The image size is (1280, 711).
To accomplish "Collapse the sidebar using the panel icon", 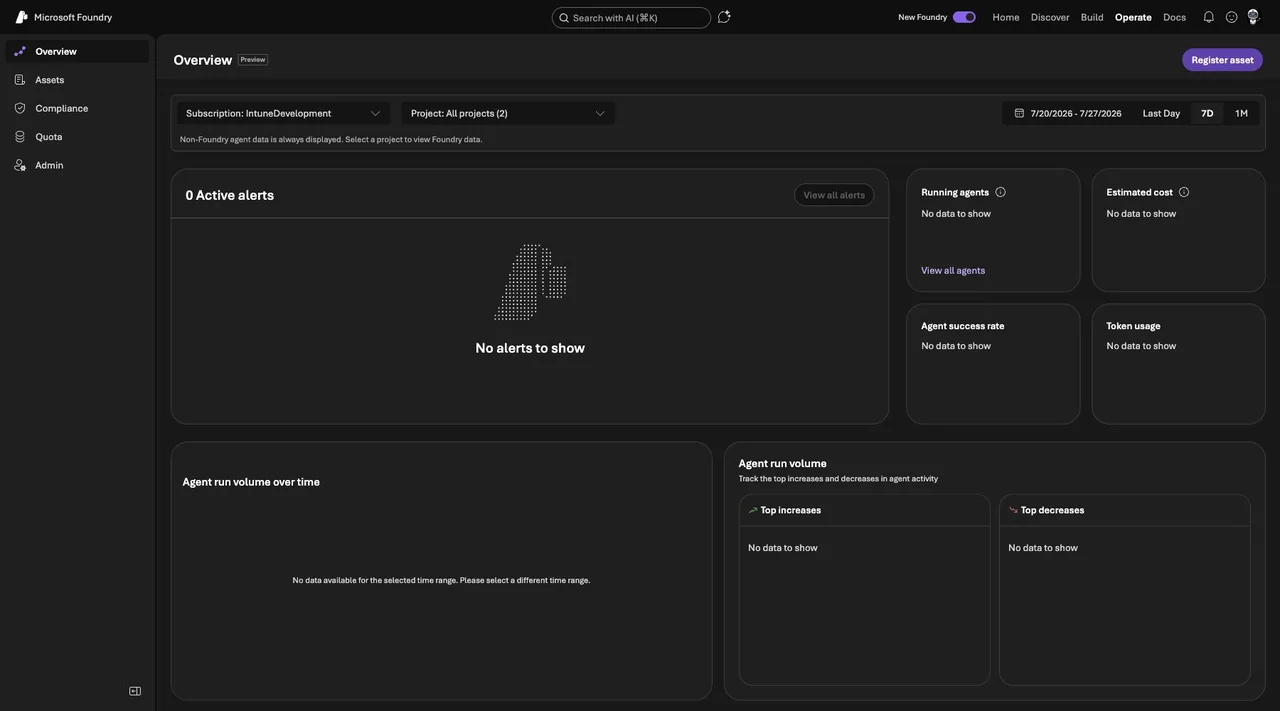I will click(x=135, y=691).
